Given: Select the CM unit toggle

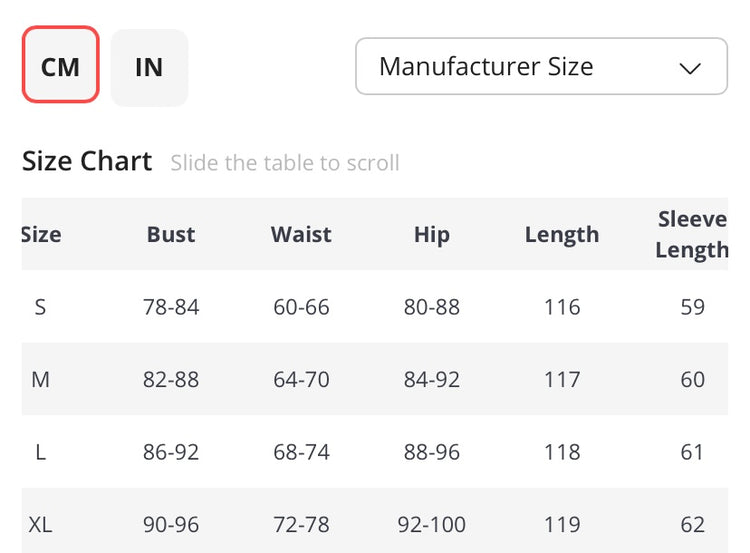Looking at the screenshot, I should [60, 66].
